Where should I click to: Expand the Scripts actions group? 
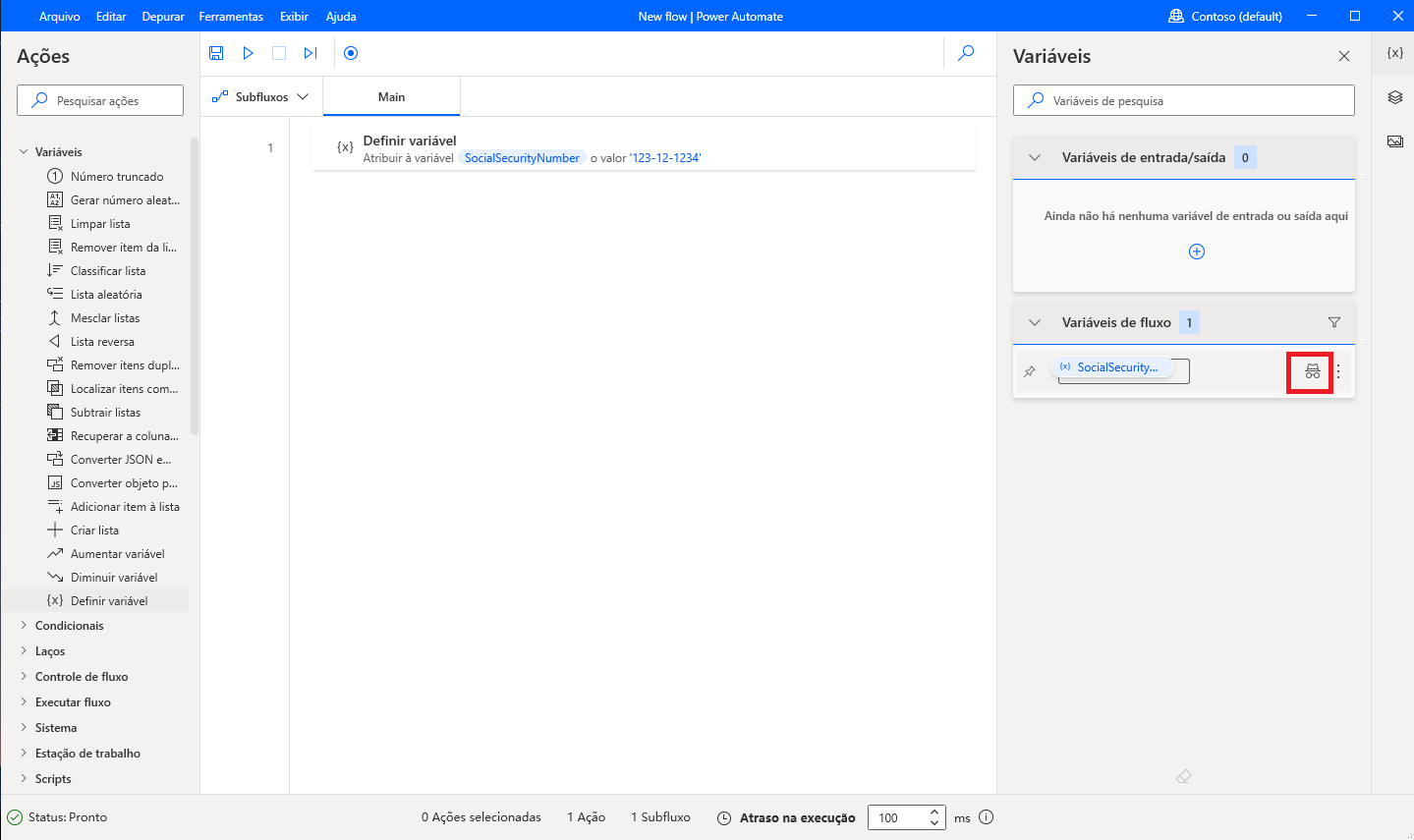(24, 779)
